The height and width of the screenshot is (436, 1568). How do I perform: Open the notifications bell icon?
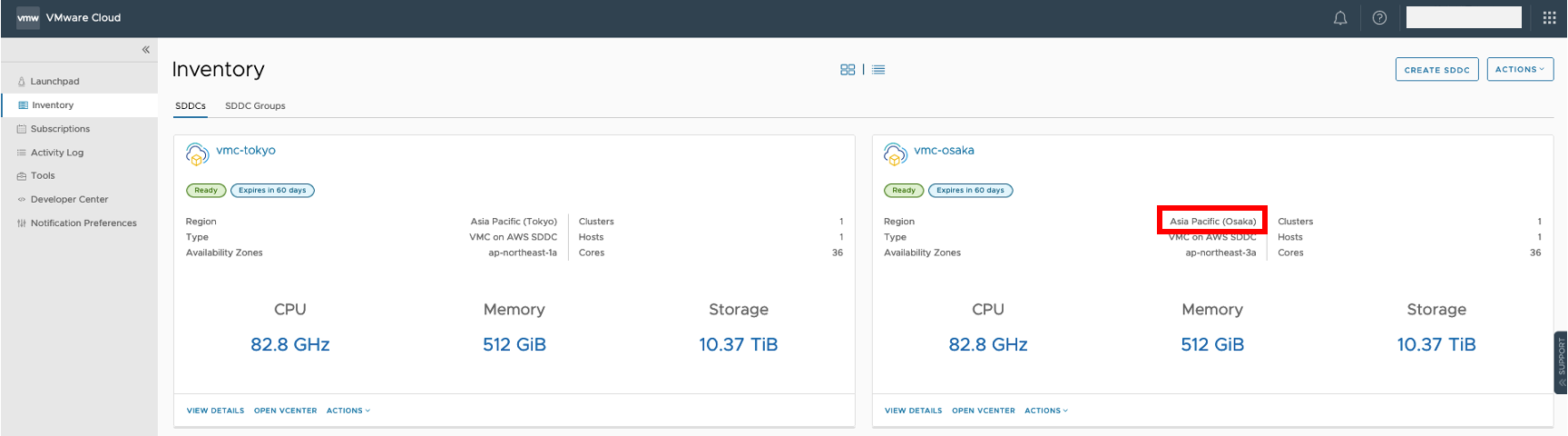pyautogui.click(x=1340, y=18)
